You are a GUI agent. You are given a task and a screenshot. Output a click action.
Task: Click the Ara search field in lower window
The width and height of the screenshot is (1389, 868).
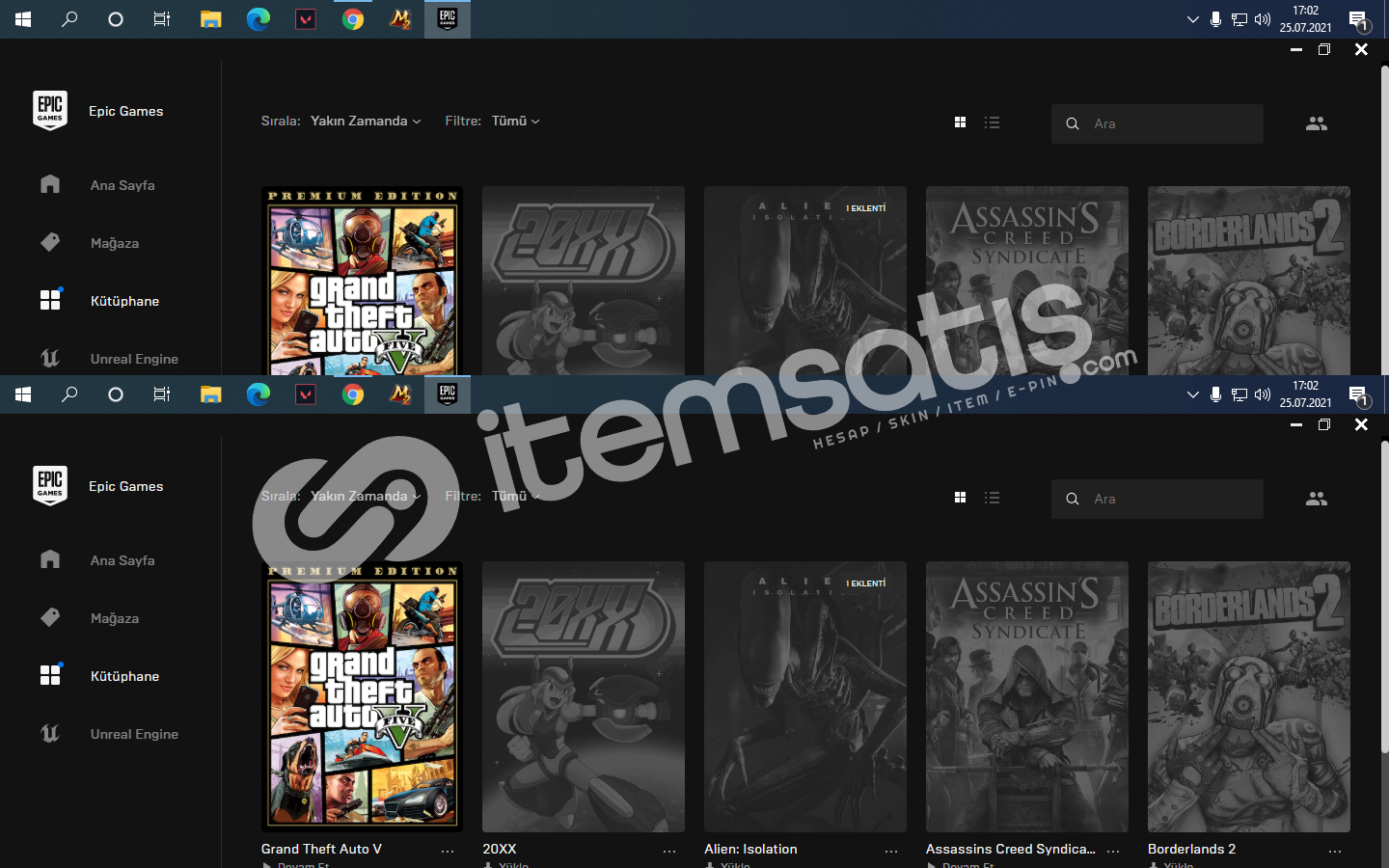[x=1157, y=499]
